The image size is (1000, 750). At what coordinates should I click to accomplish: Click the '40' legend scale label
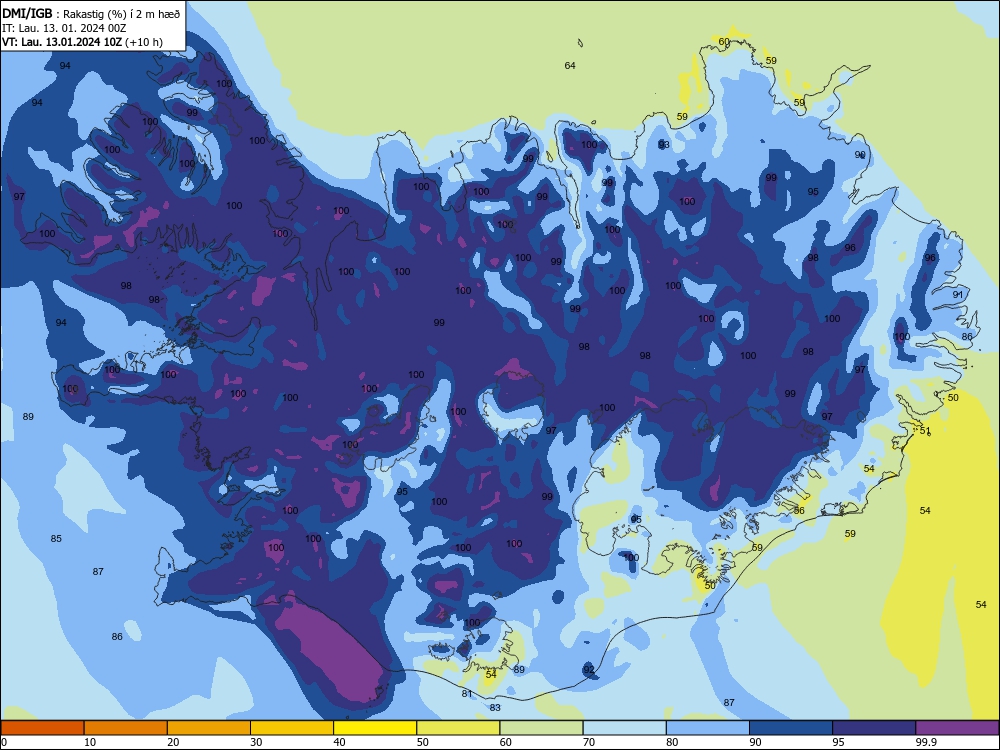pos(339,742)
